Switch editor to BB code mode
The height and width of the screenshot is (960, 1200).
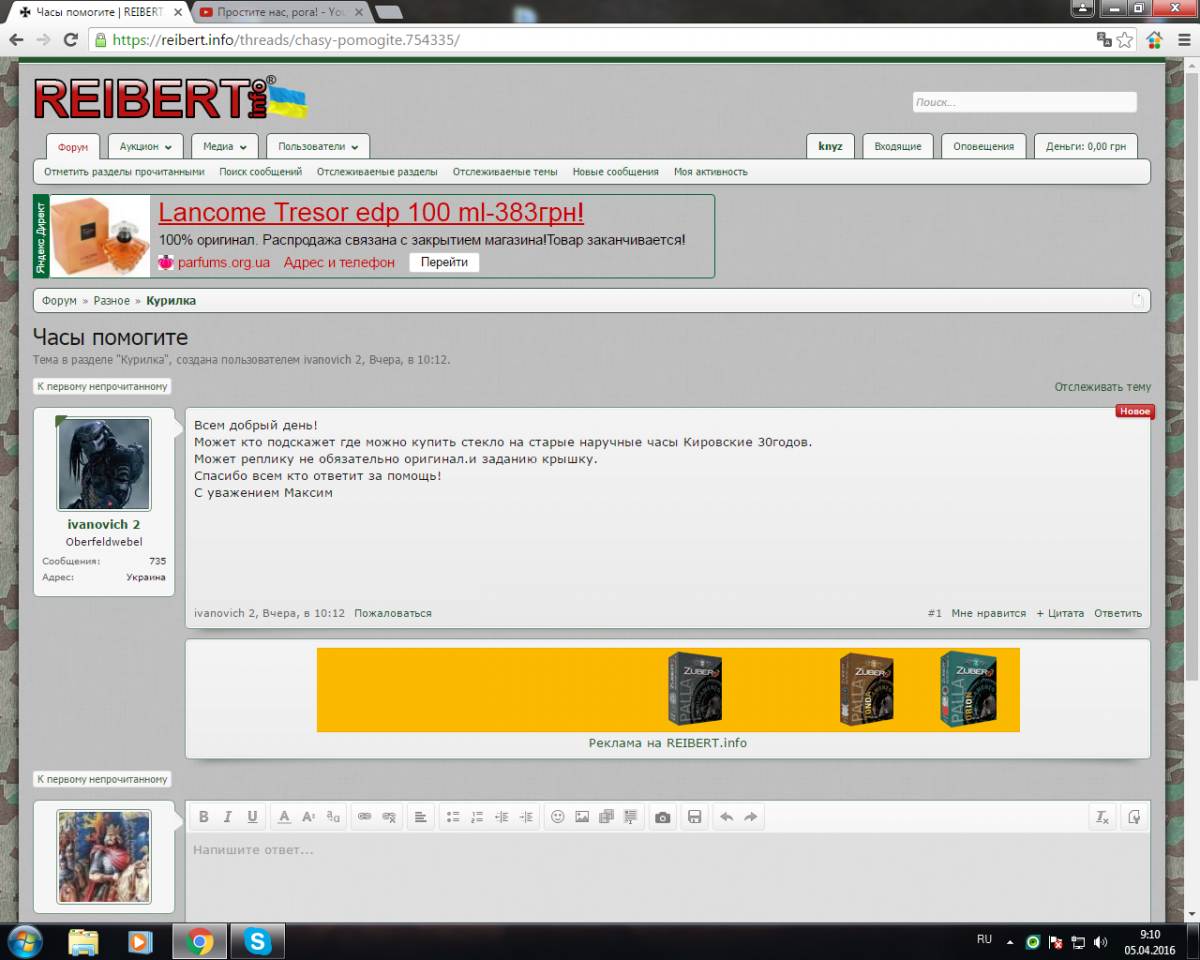1133,817
